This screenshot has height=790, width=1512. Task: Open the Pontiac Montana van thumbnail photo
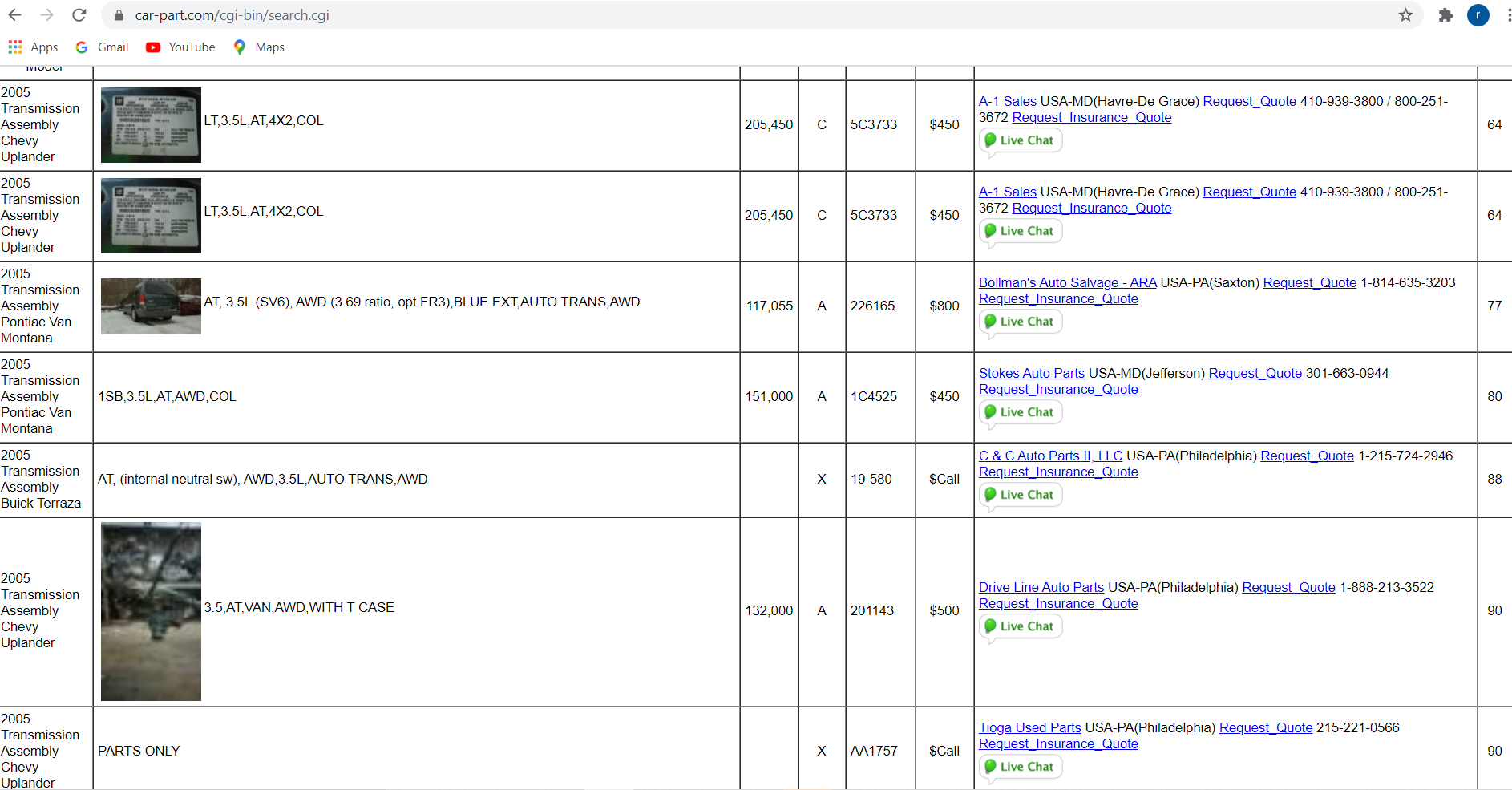tap(151, 306)
